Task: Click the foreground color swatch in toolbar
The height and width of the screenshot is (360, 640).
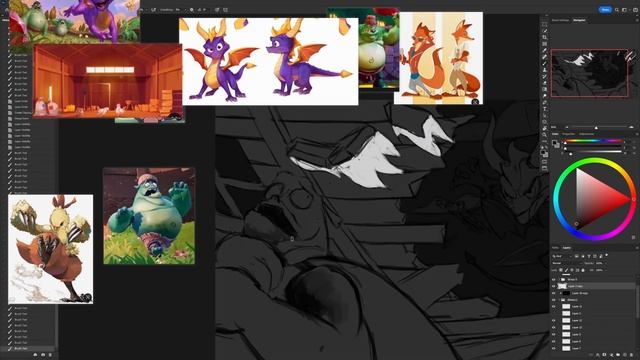Action: [542, 152]
